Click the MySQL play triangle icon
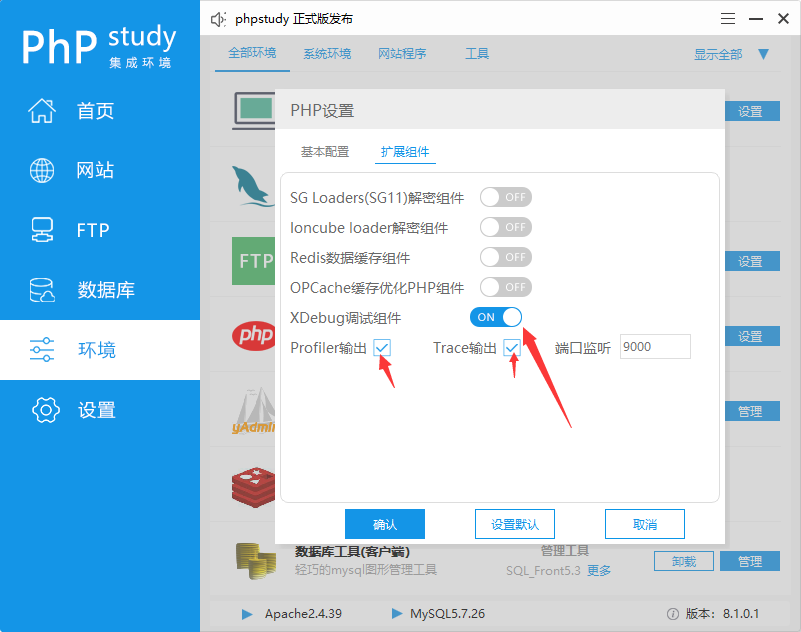 coord(397,613)
